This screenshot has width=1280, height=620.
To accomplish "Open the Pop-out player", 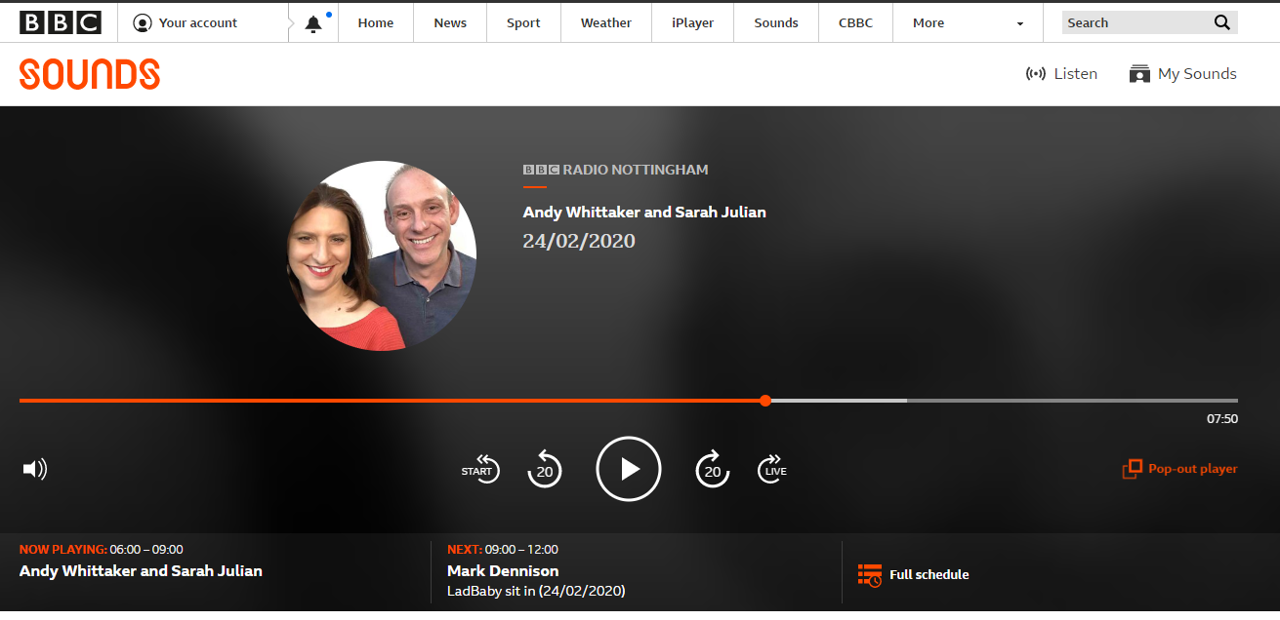I will pyautogui.click(x=1180, y=469).
